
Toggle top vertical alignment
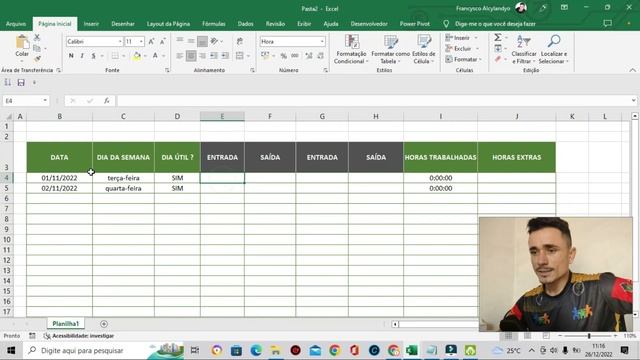pyautogui.click(x=180, y=41)
